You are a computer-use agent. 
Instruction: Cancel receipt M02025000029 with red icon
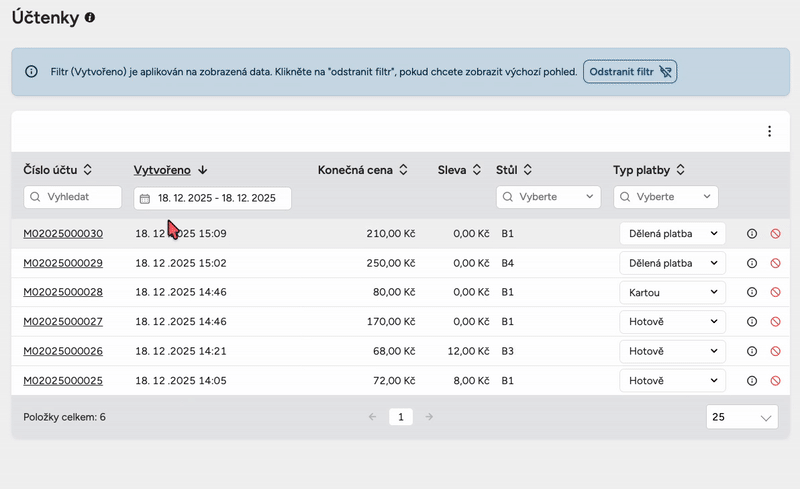775,263
